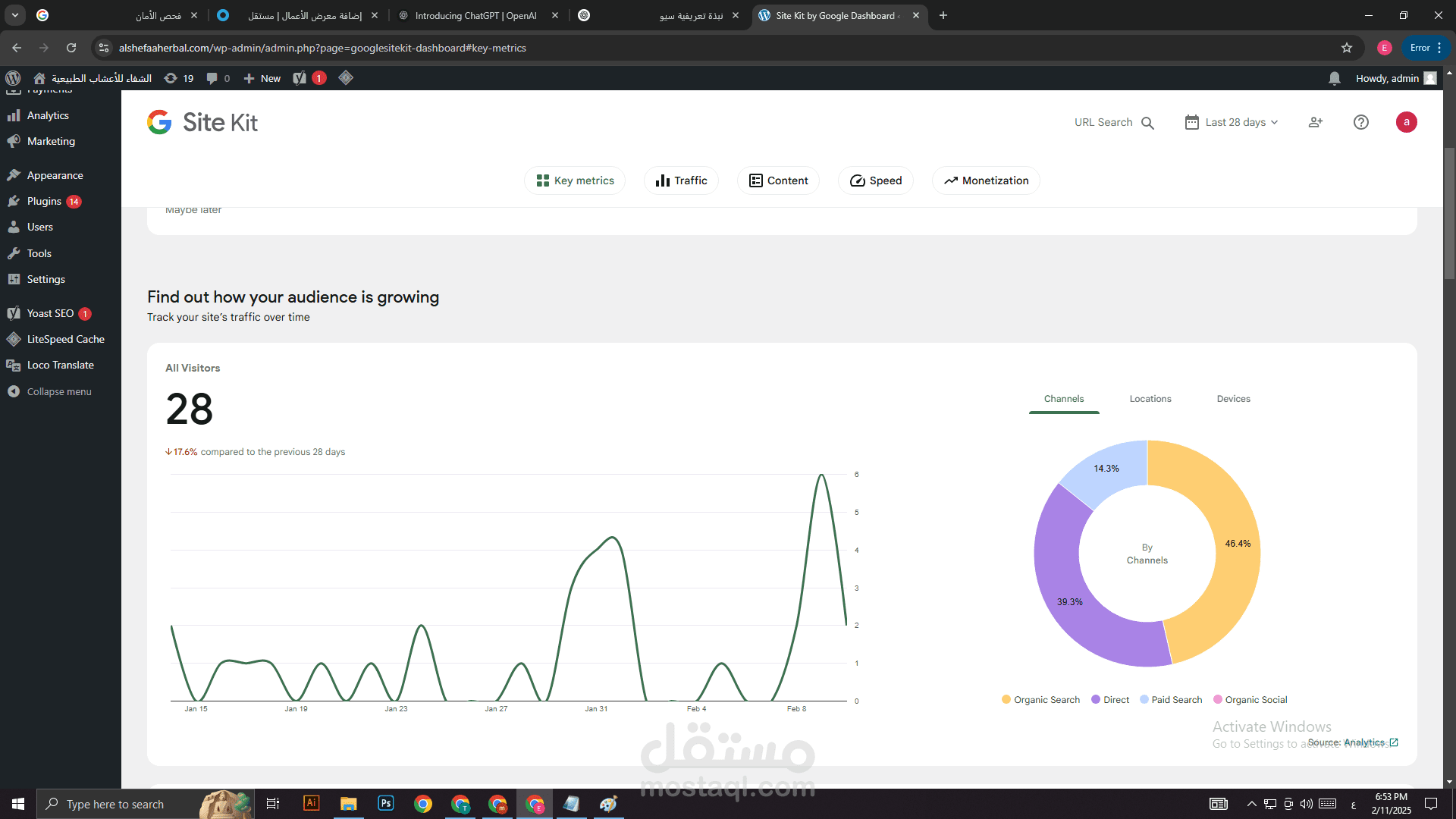1456x819 pixels.
Task: Switch to Introducing ChatGPT | OpenAI tab
Action: (476, 15)
